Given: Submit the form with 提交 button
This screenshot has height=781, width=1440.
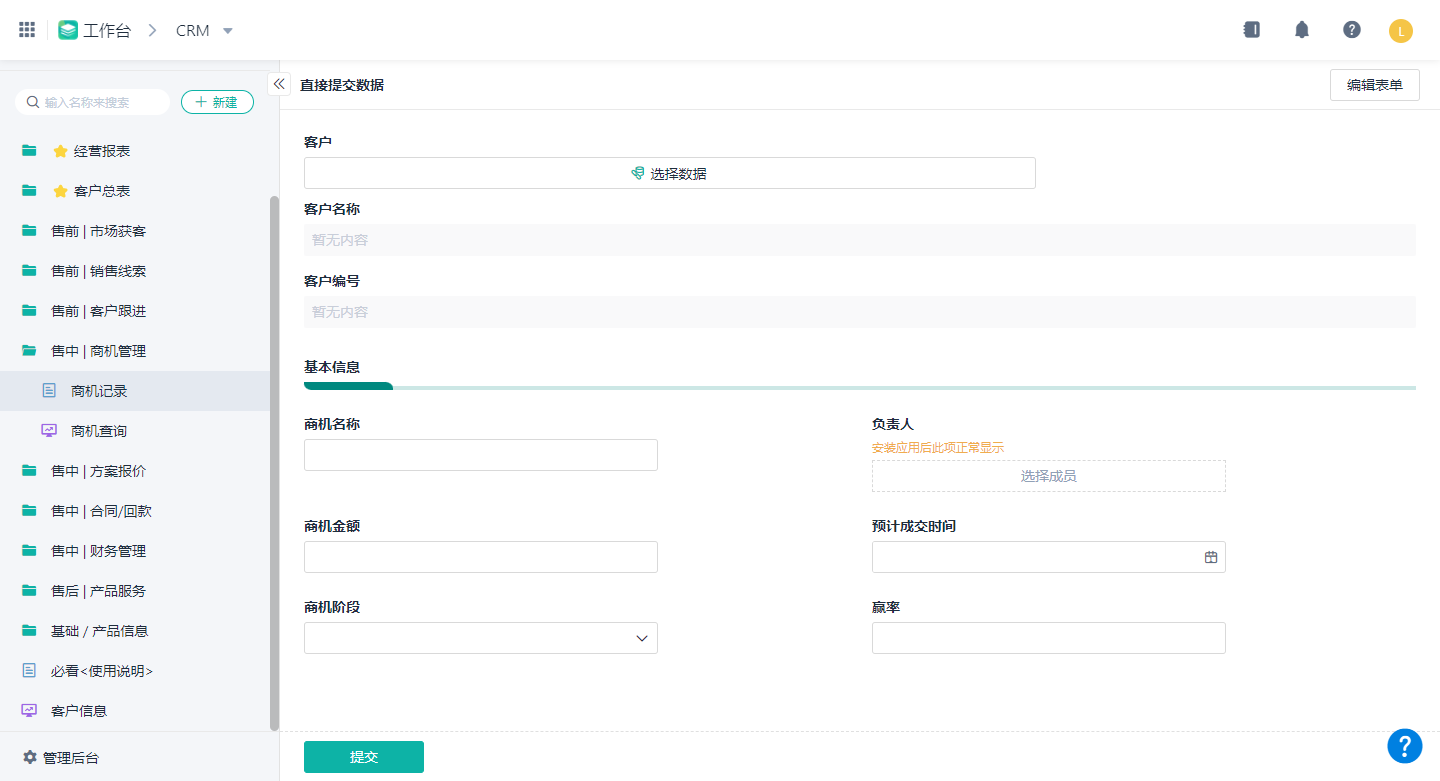Looking at the screenshot, I should pyautogui.click(x=364, y=757).
